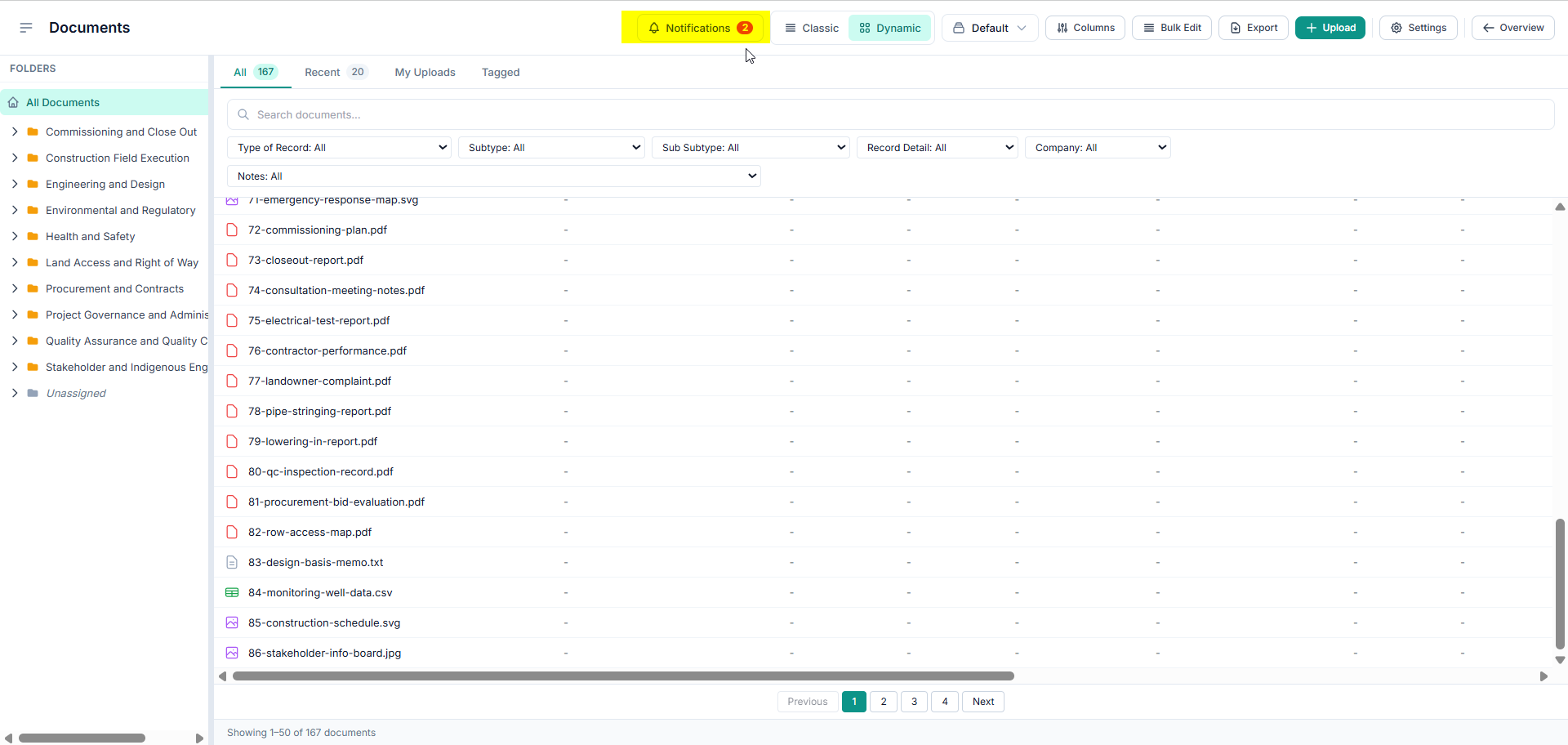Click the PDF icon of 72-commissioning-plan.pdf
This screenshot has height=745, width=1568.
232,230
